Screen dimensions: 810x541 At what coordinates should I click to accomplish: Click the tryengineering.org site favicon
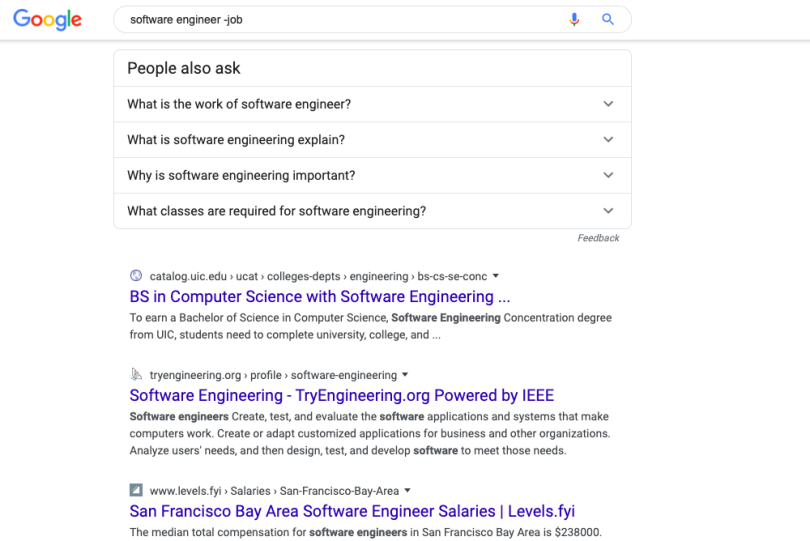click(136, 375)
